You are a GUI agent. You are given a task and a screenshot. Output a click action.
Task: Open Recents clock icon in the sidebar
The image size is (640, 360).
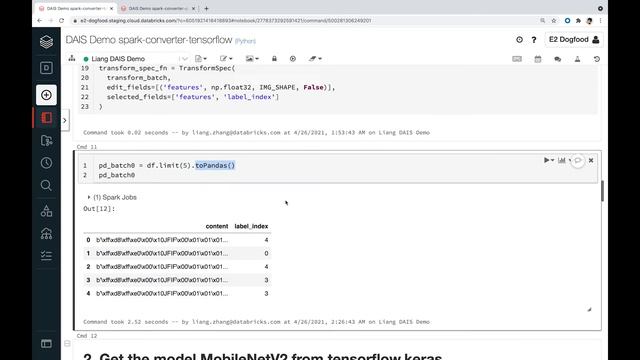pyautogui.click(x=46, y=163)
